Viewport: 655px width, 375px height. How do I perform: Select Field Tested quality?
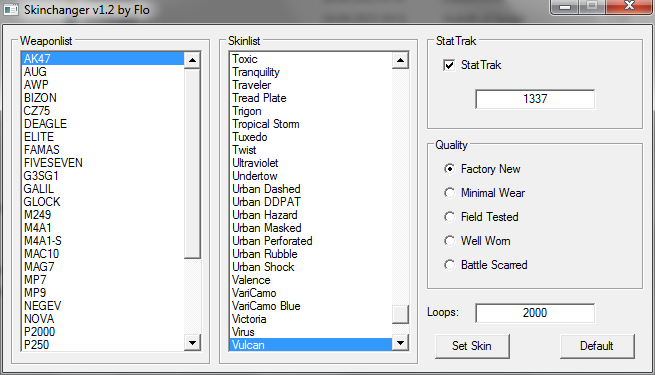pos(449,217)
